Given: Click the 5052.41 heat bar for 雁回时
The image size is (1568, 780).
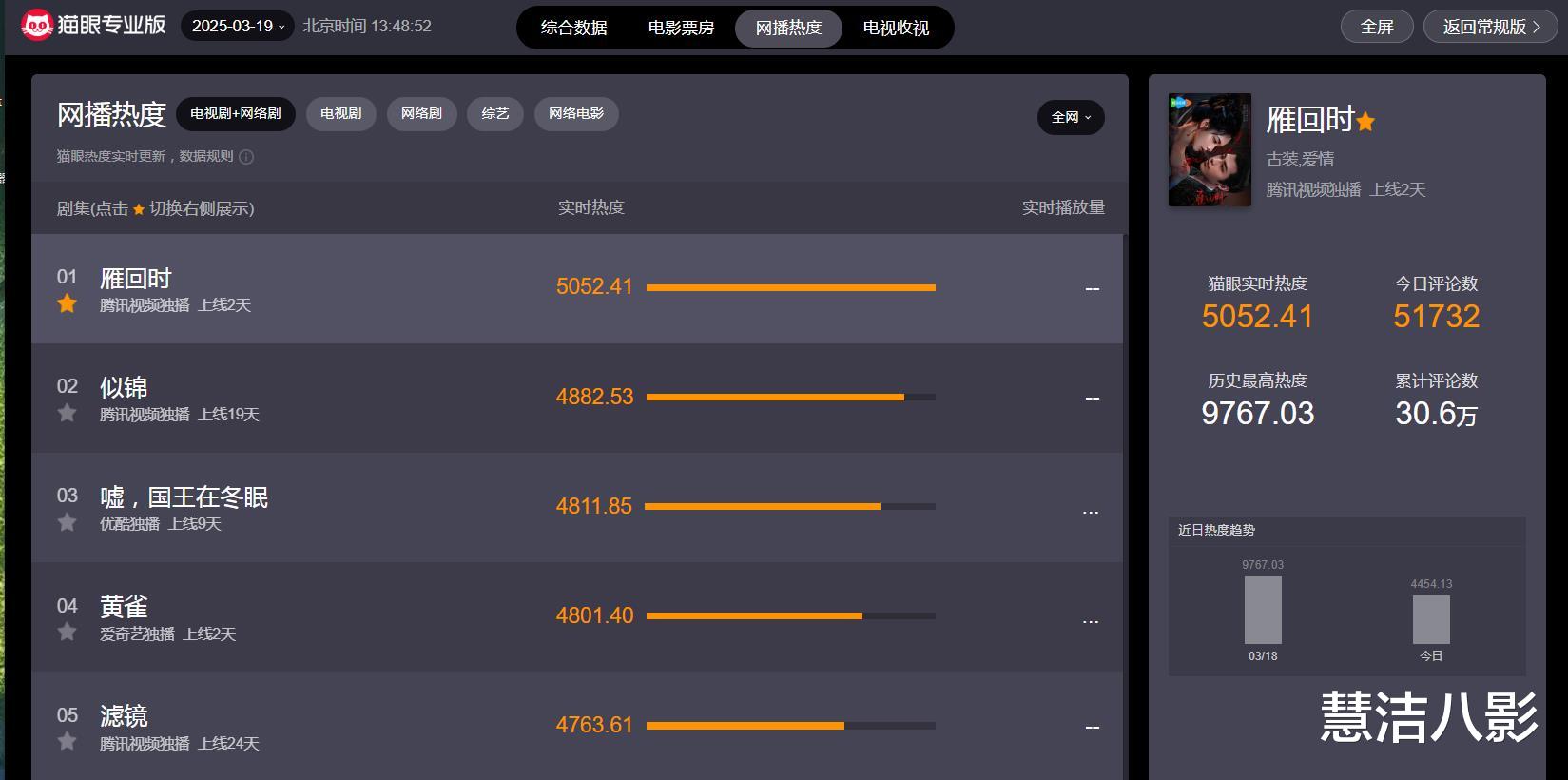Looking at the screenshot, I should coord(791,287).
